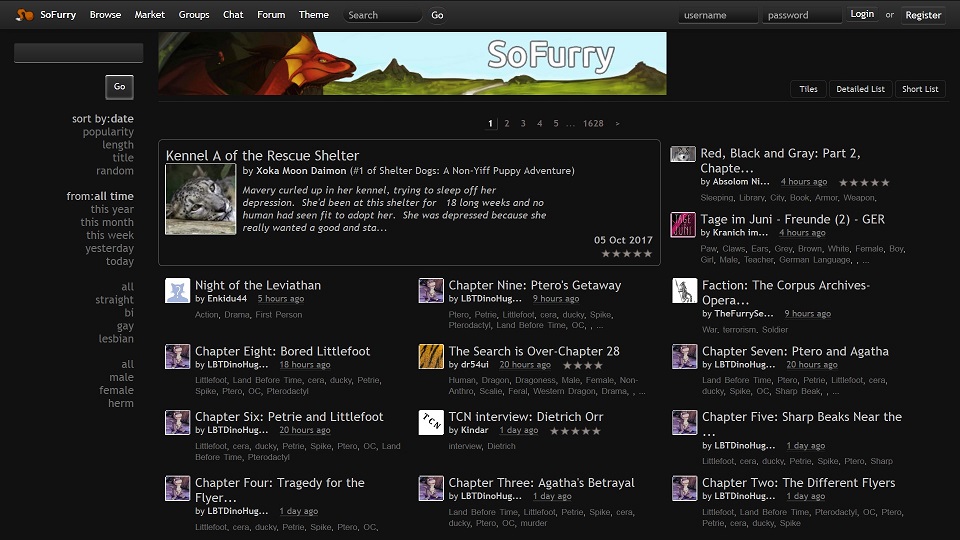The image size is (960, 540).
Task: Click Chapter Eight: Bored Littlefoot avatar icon
Action: (178, 356)
